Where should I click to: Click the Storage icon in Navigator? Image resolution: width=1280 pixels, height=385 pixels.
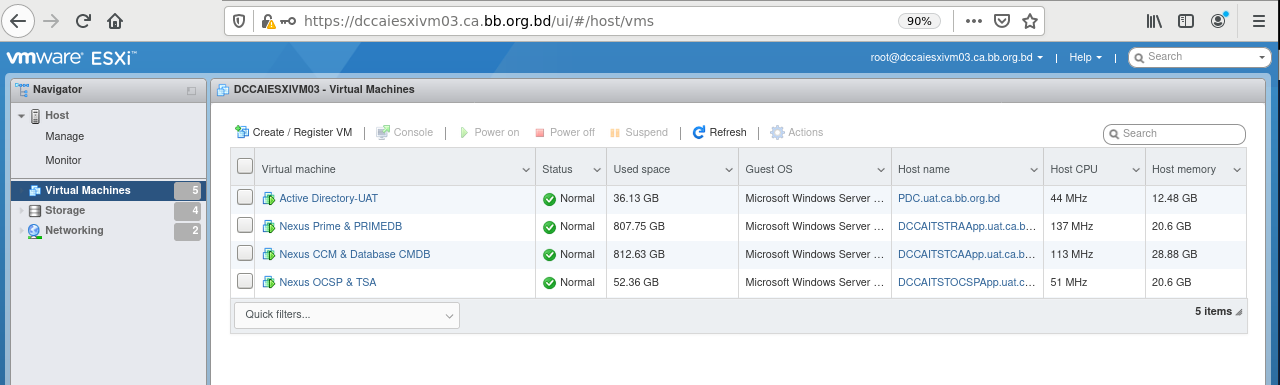coord(35,211)
